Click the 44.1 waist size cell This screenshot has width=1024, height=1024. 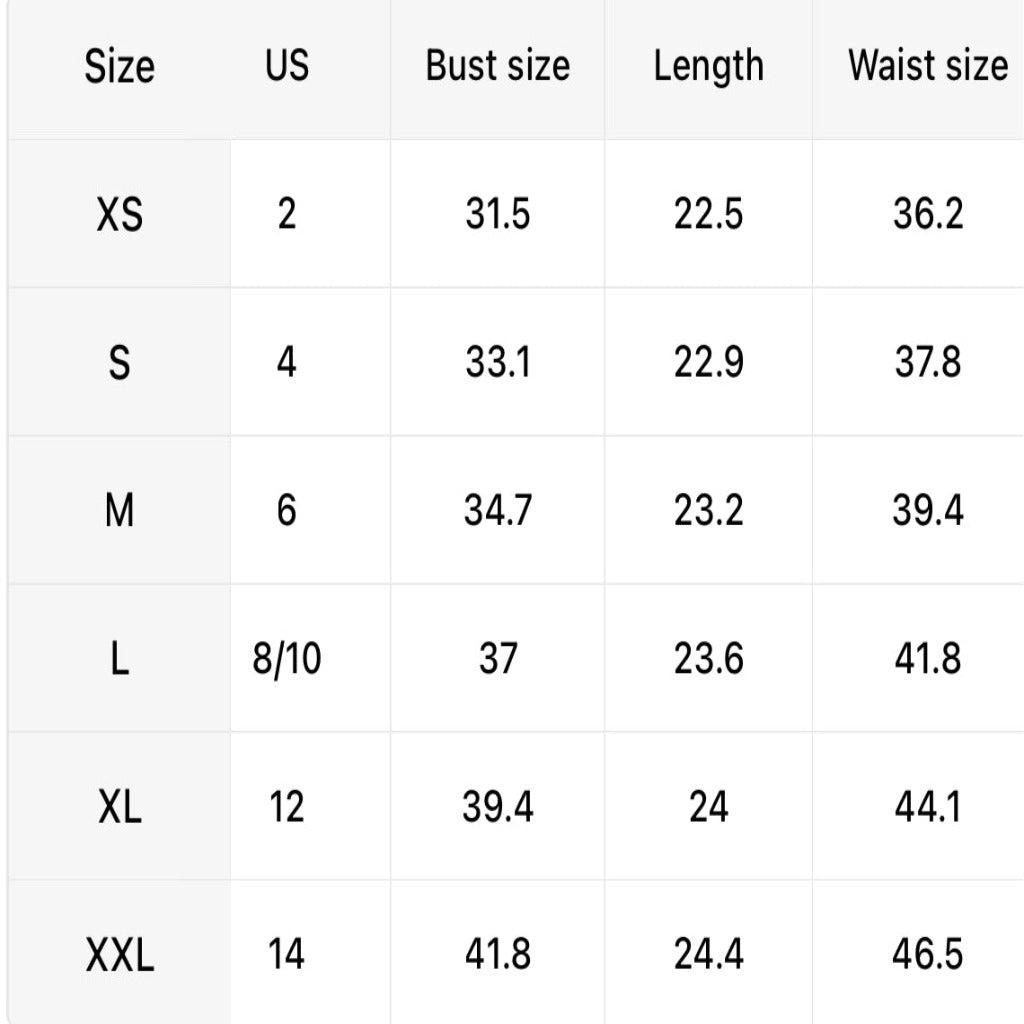tap(927, 807)
